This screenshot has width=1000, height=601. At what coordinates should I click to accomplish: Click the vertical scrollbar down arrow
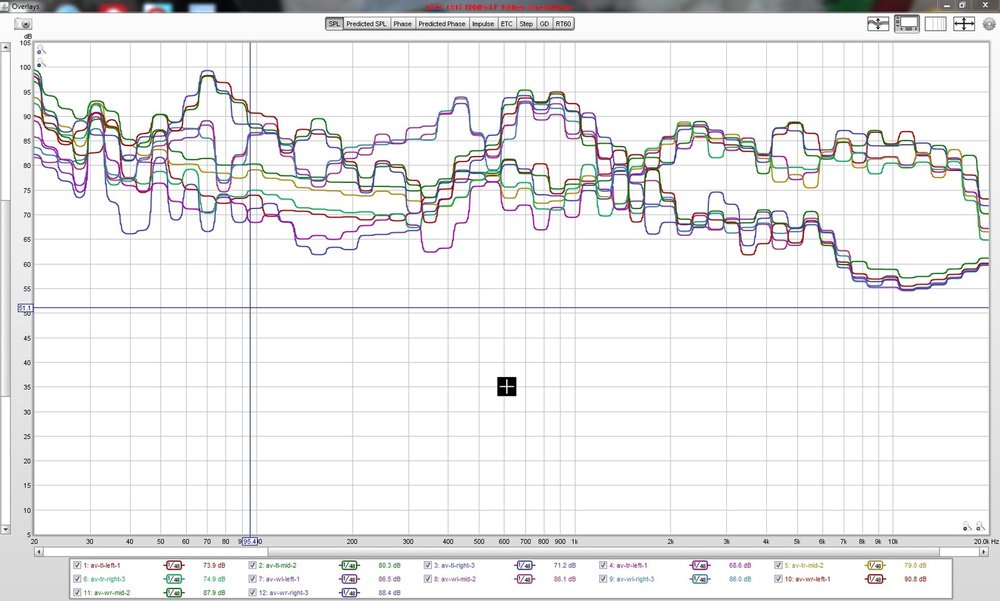(5, 530)
